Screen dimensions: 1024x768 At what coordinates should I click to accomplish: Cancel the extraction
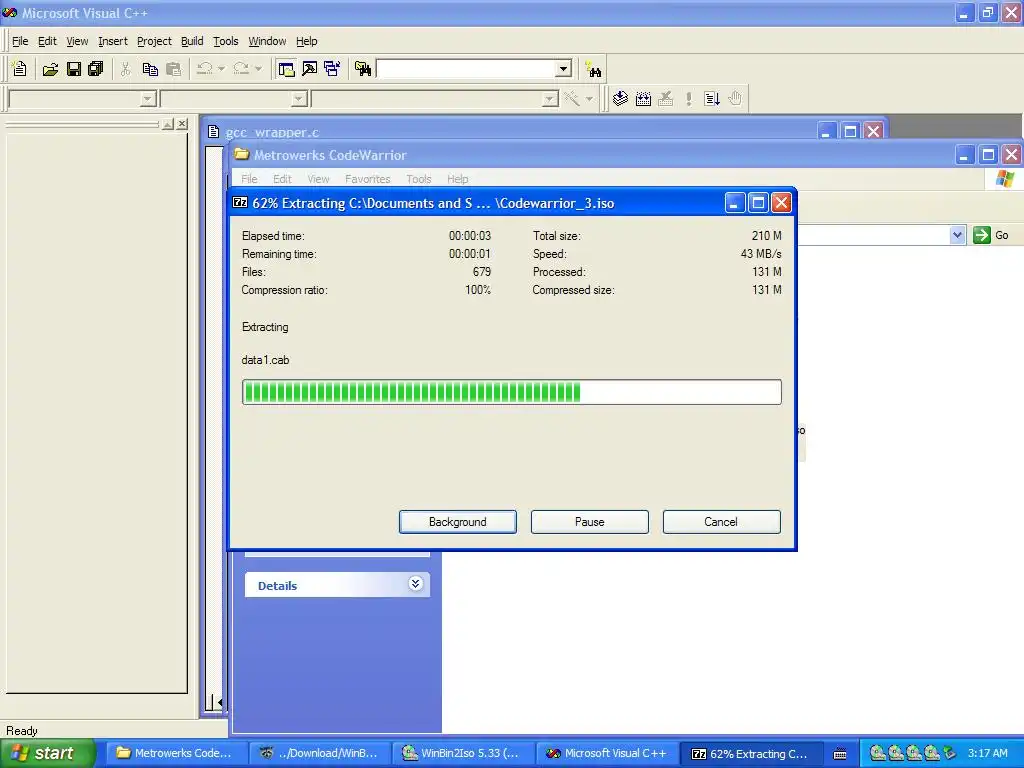click(x=721, y=522)
